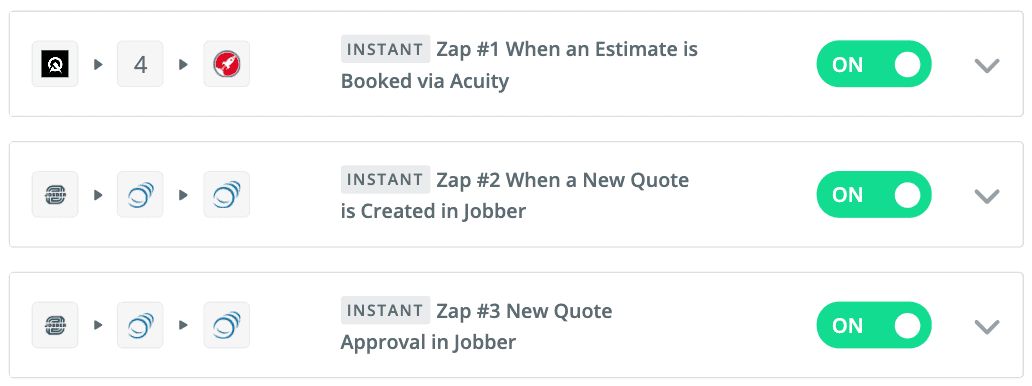Screen dimensions: 1032x386
Task: Click the Acuity Scheduling icon in Zap #1
Action: point(55,64)
